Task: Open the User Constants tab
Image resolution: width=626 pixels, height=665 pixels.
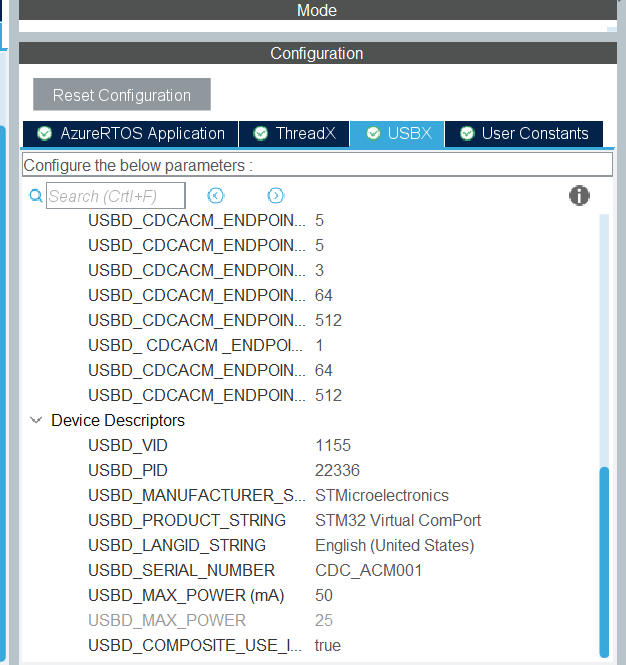Action: (524, 134)
